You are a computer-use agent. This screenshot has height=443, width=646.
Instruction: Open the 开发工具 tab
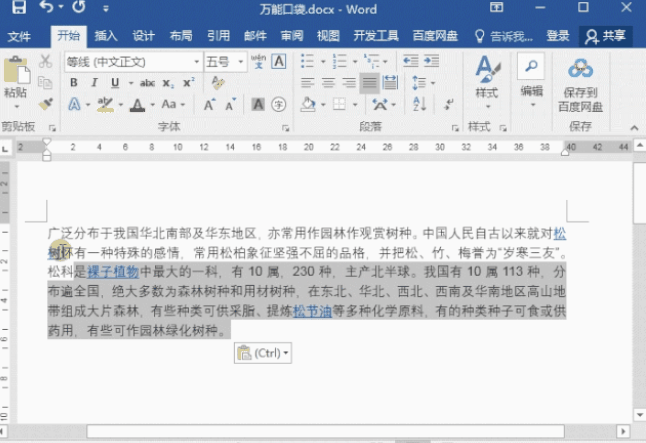coord(376,36)
